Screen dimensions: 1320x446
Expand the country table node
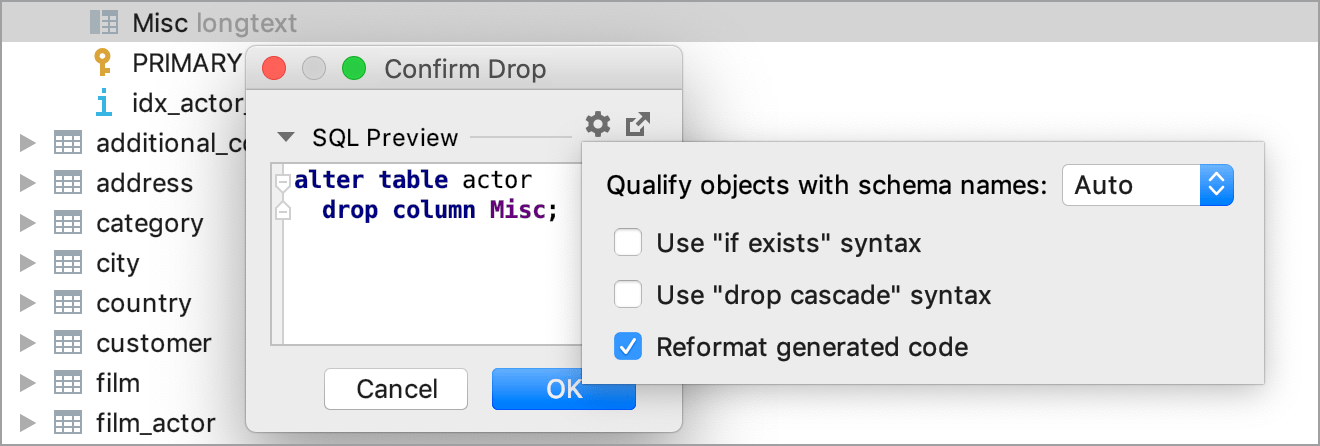28,303
